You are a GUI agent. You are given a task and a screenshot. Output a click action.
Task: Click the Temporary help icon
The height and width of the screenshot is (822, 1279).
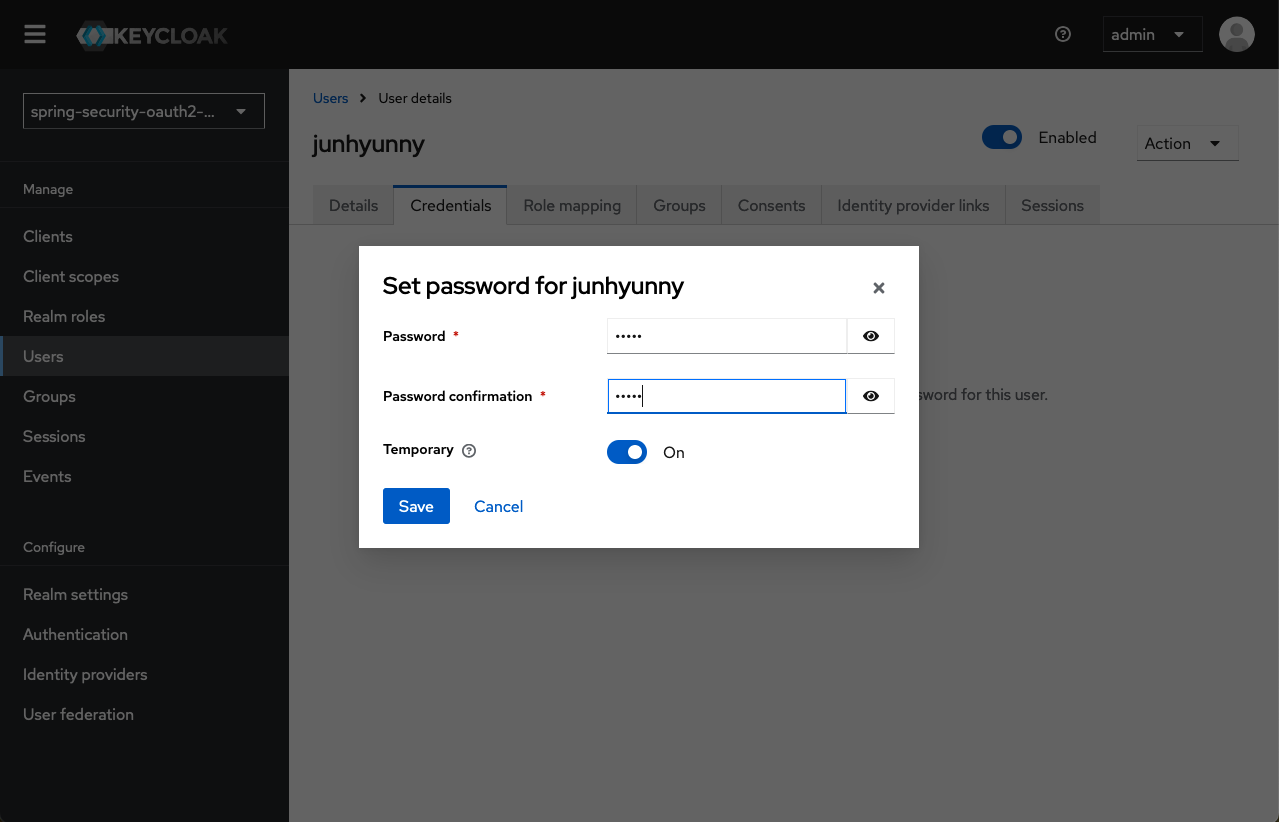pyautogui.click(x=469, y=451)
